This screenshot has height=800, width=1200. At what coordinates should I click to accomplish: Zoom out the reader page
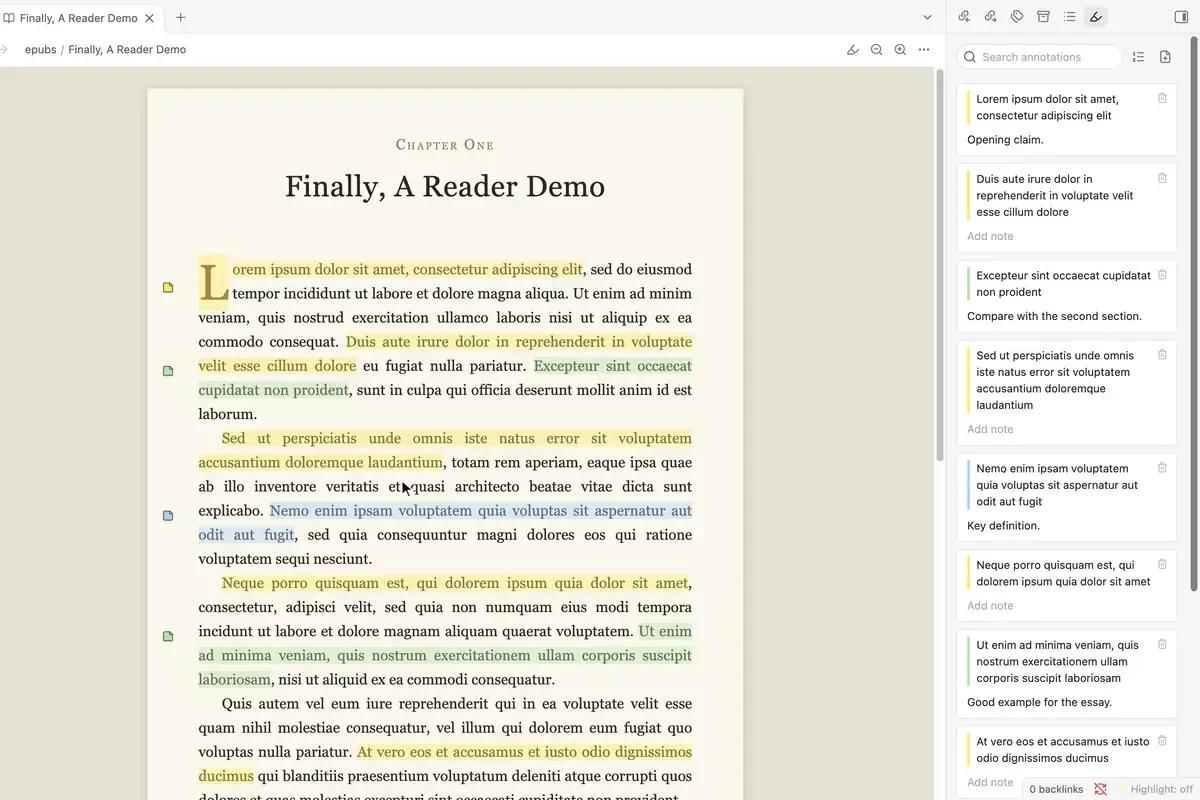click(877, 49)
